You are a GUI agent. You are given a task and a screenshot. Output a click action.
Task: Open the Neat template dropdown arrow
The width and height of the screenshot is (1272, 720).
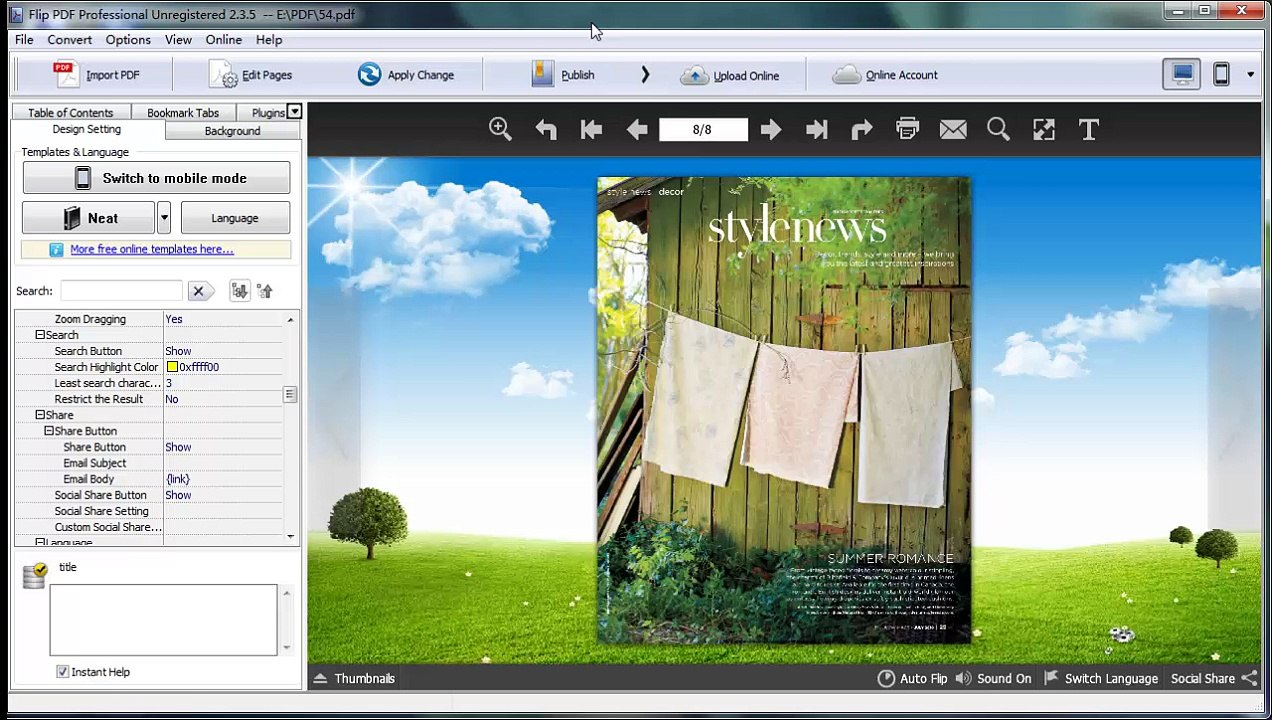[x=164, y=218]
